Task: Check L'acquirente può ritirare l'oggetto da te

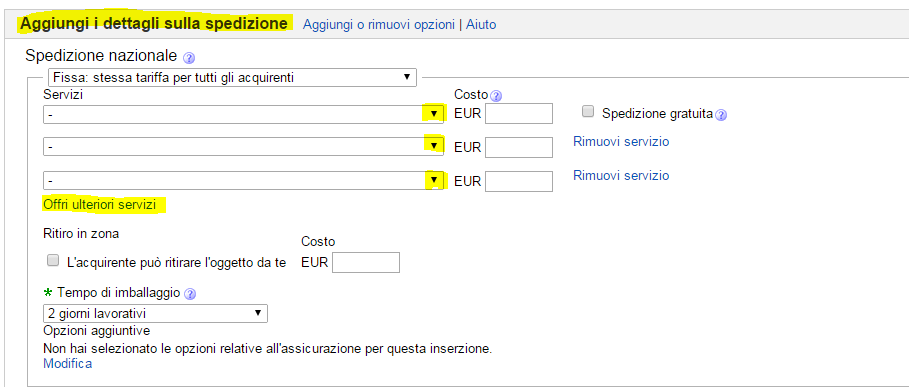Action: 53,261
